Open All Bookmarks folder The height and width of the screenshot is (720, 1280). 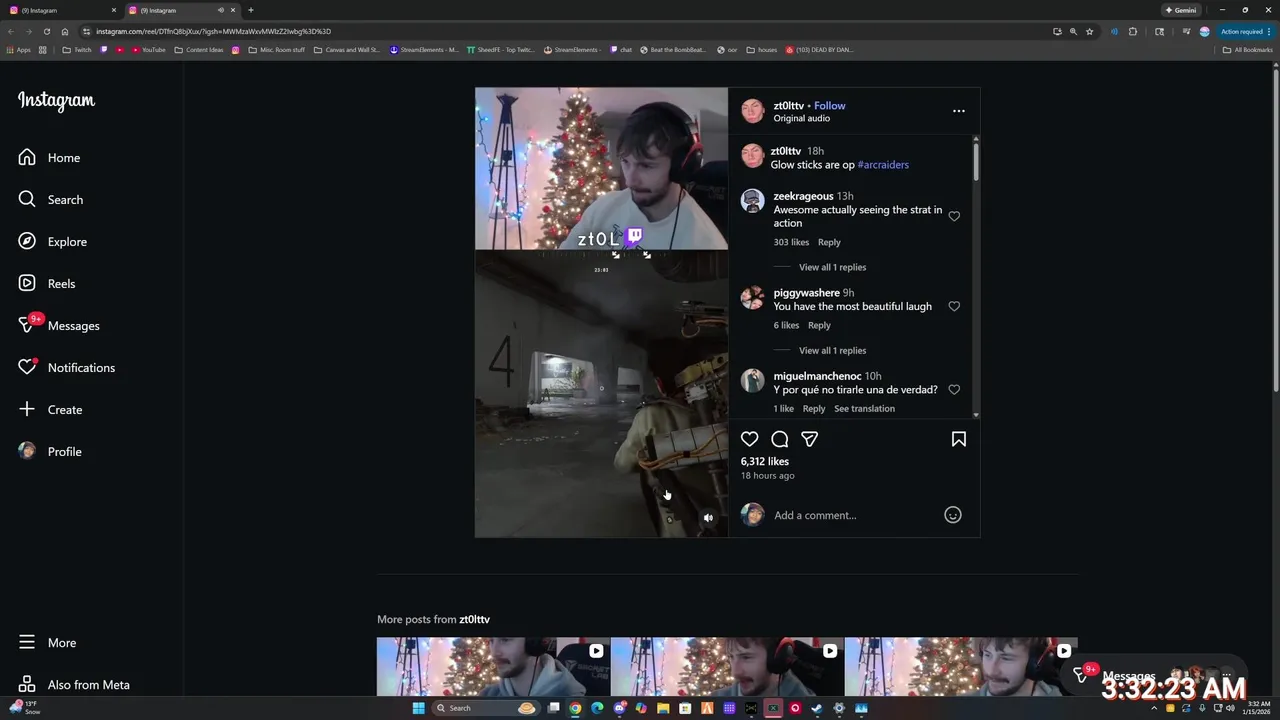pyautogui.click(x=1248, y=50)
